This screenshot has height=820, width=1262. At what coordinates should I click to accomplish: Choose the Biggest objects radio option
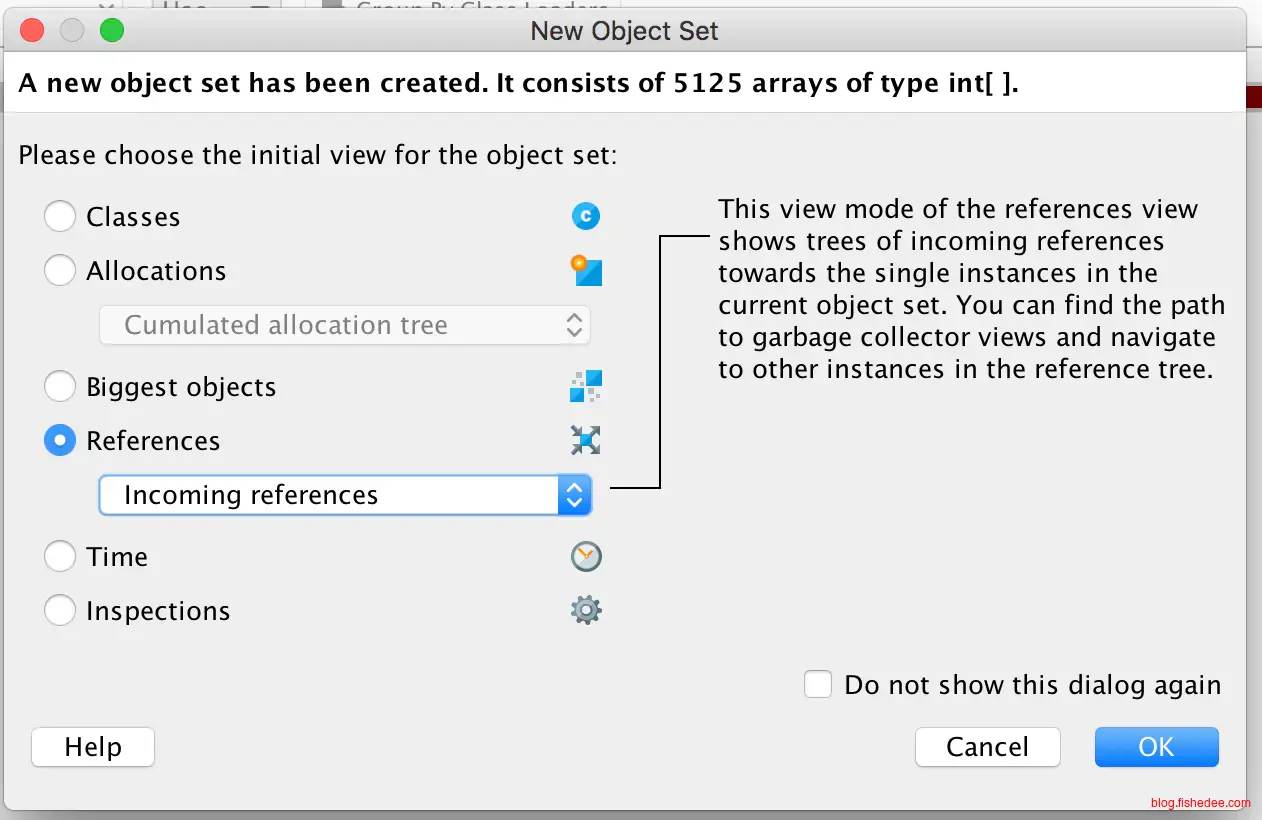click(x=60, y=387)
